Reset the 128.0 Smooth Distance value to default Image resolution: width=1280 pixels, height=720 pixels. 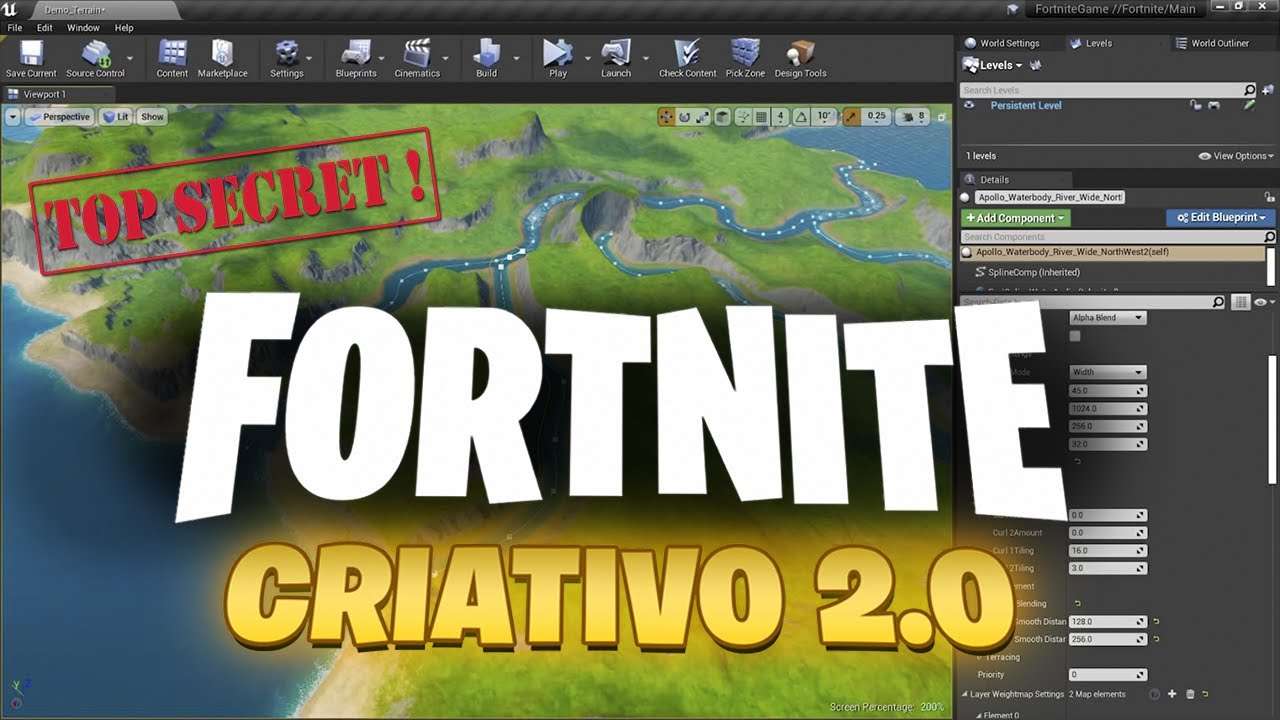coord(1156,622)
